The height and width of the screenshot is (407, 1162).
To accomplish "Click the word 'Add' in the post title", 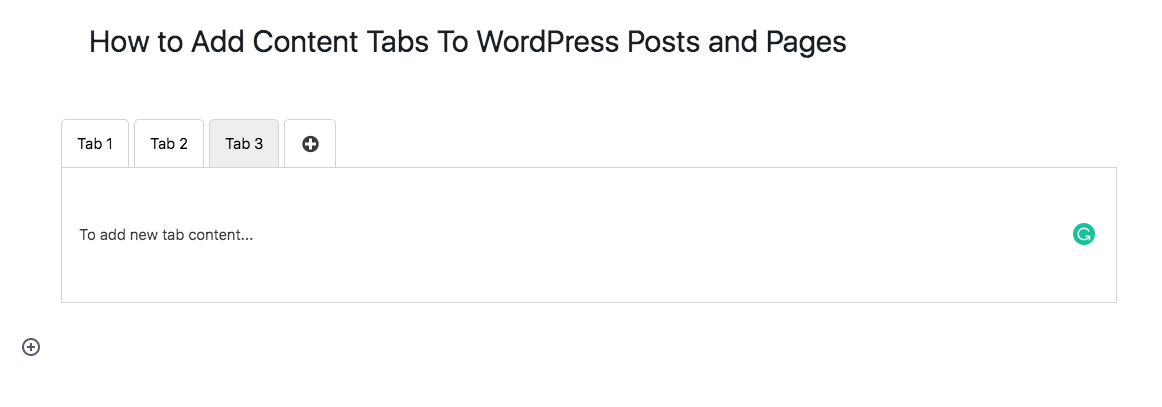I will pos(218,42).
